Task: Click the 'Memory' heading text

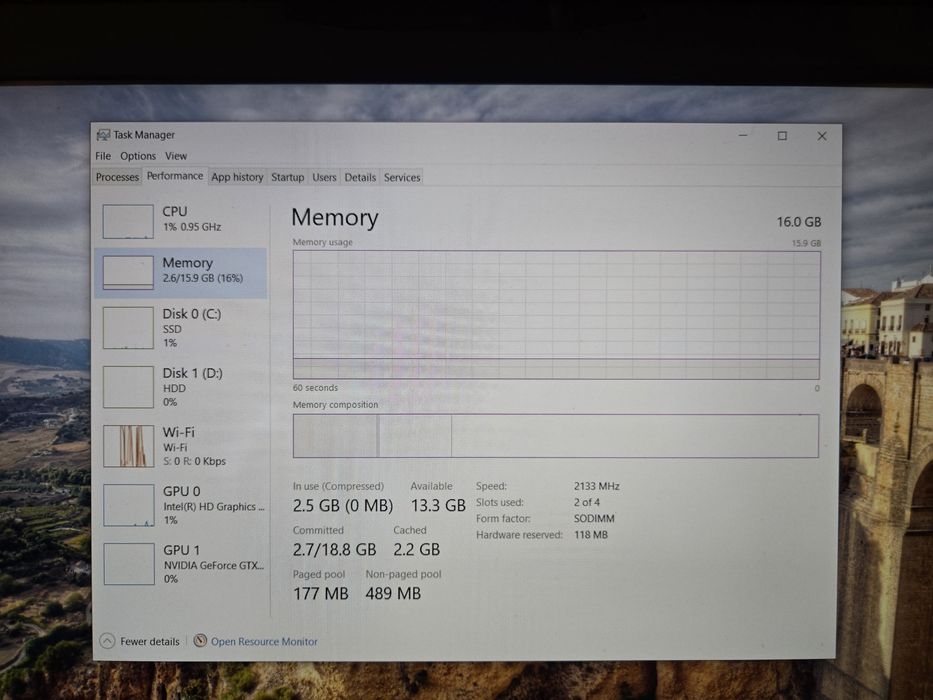Action: (335, 218)
